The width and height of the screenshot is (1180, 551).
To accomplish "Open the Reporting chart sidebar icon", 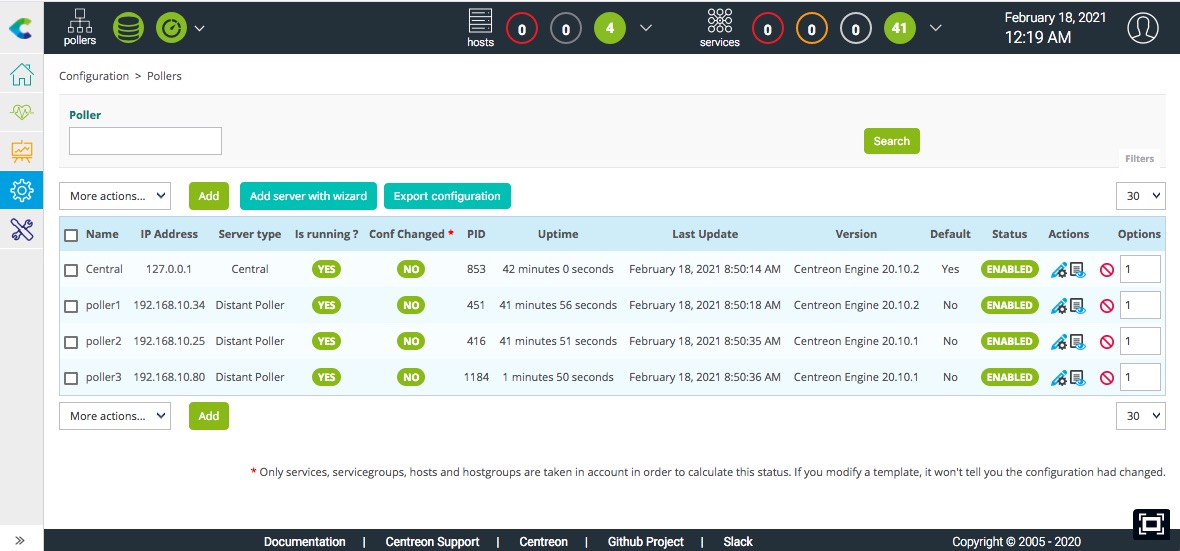I will coord(21,151).
